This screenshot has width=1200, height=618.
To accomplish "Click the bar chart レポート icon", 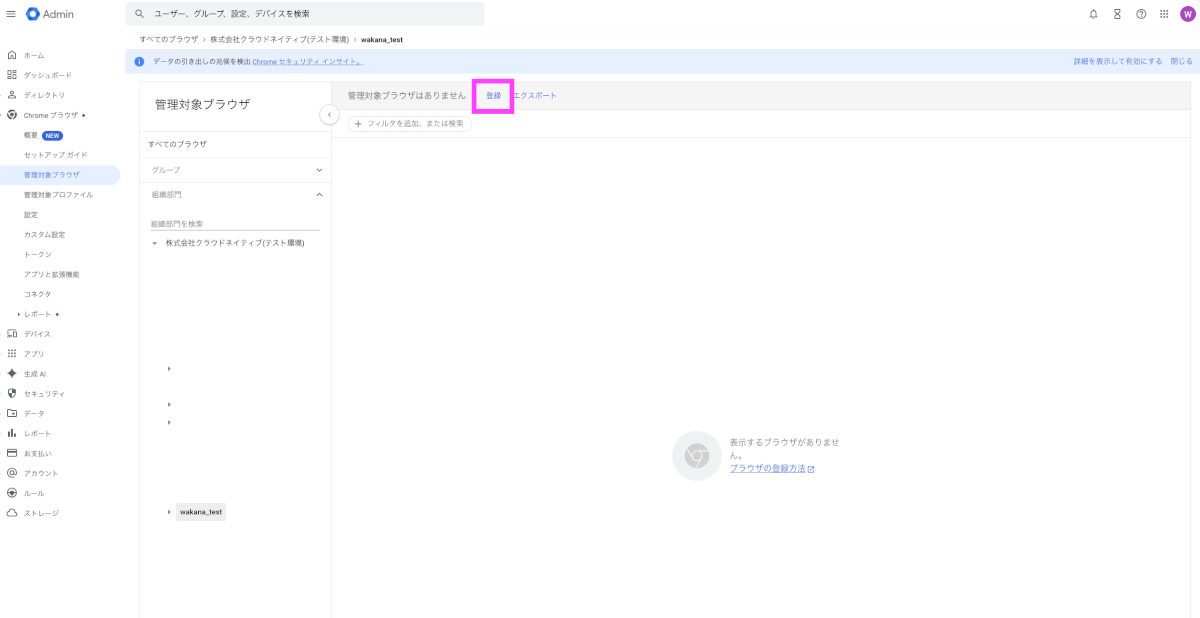I will (12, 433).
